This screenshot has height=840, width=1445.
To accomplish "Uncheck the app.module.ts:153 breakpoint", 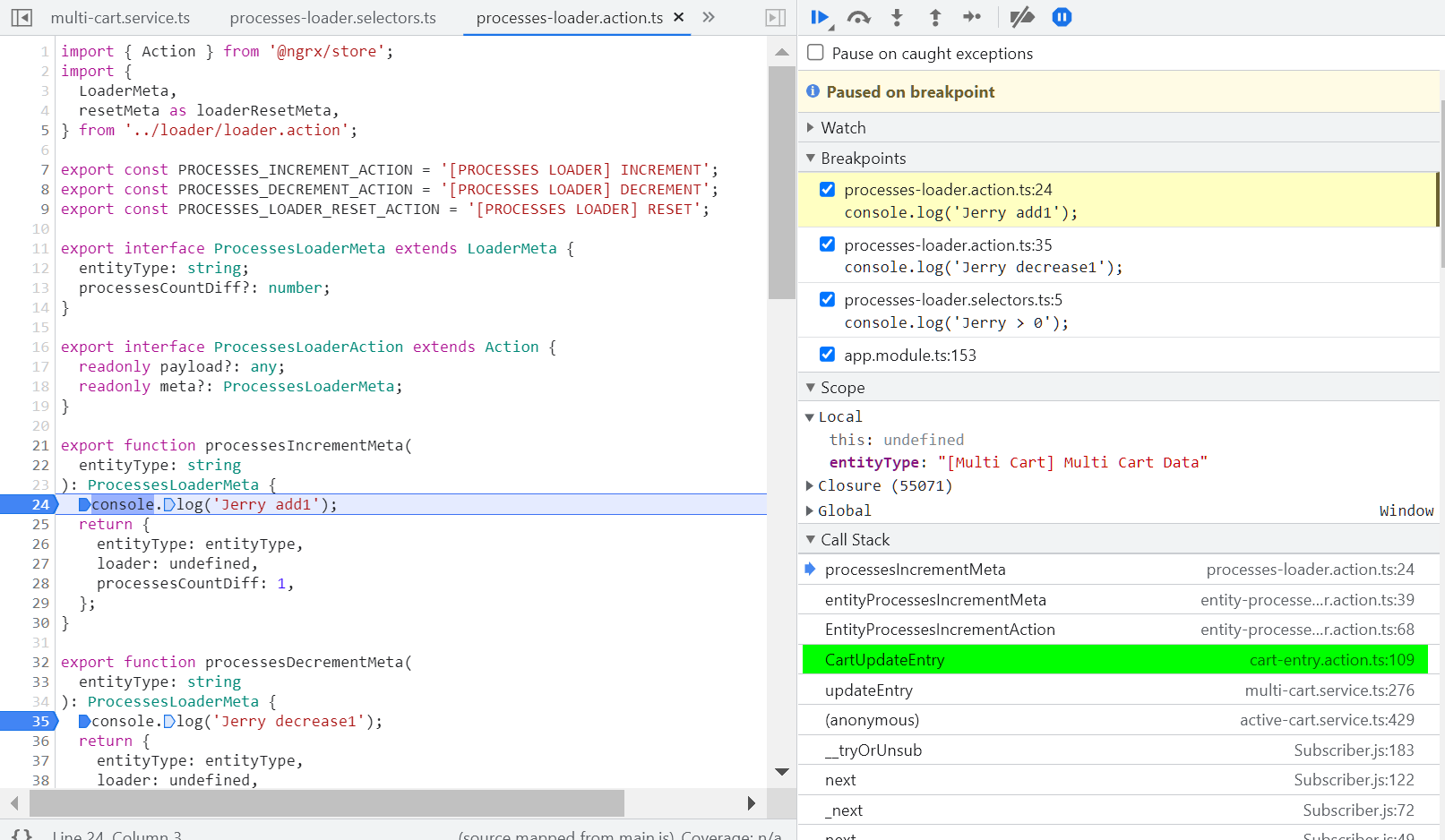I will (x=827, y=355).
